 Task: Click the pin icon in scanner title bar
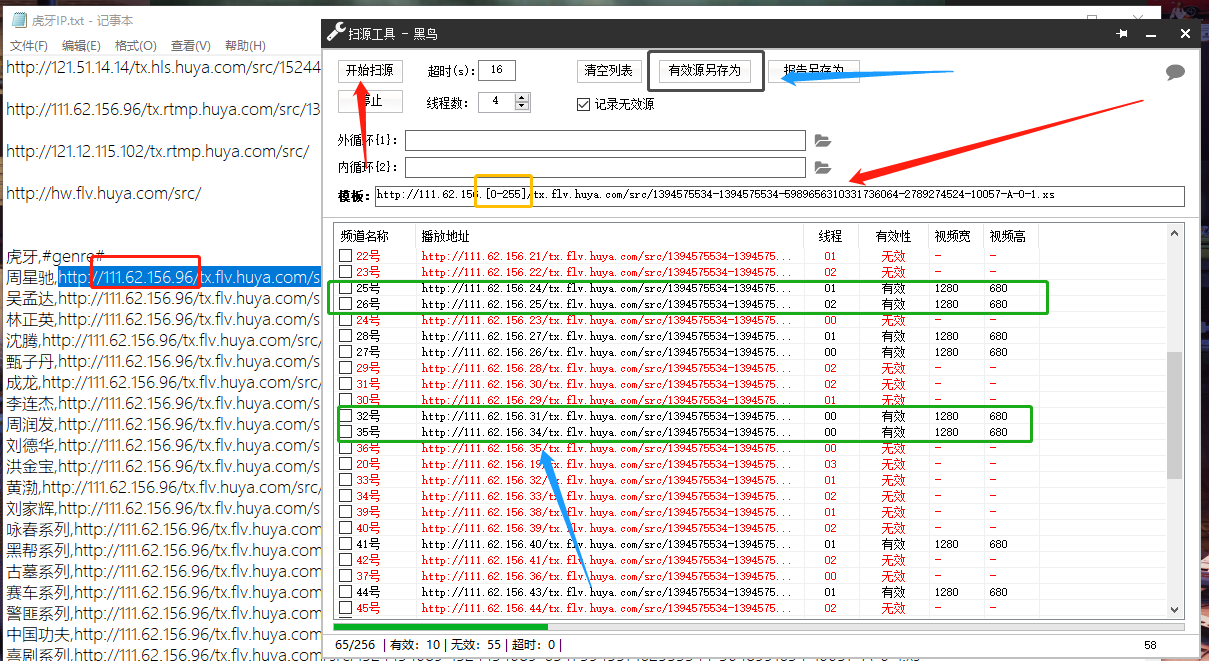pyautogui.click(x=1123, y=33)
